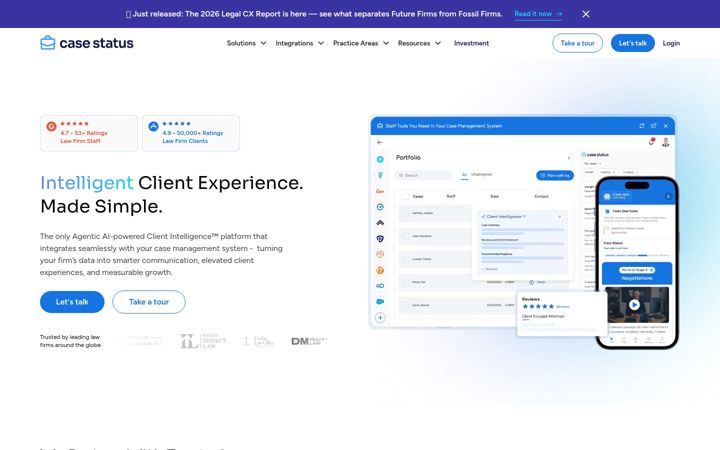Click Let's talk below the hero paragraph

click(72, 302)
